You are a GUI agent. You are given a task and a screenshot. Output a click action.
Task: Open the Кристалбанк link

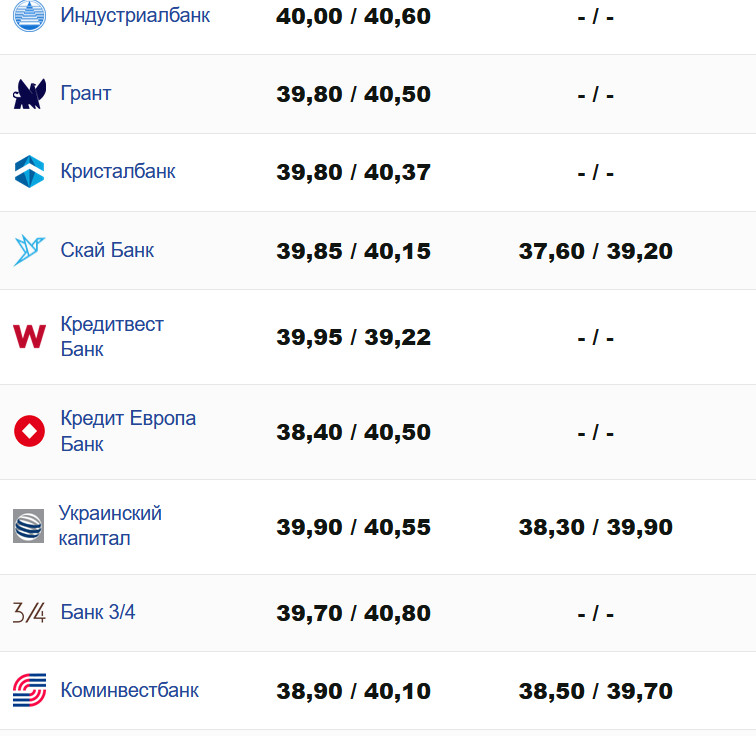(x=118, y=171)
